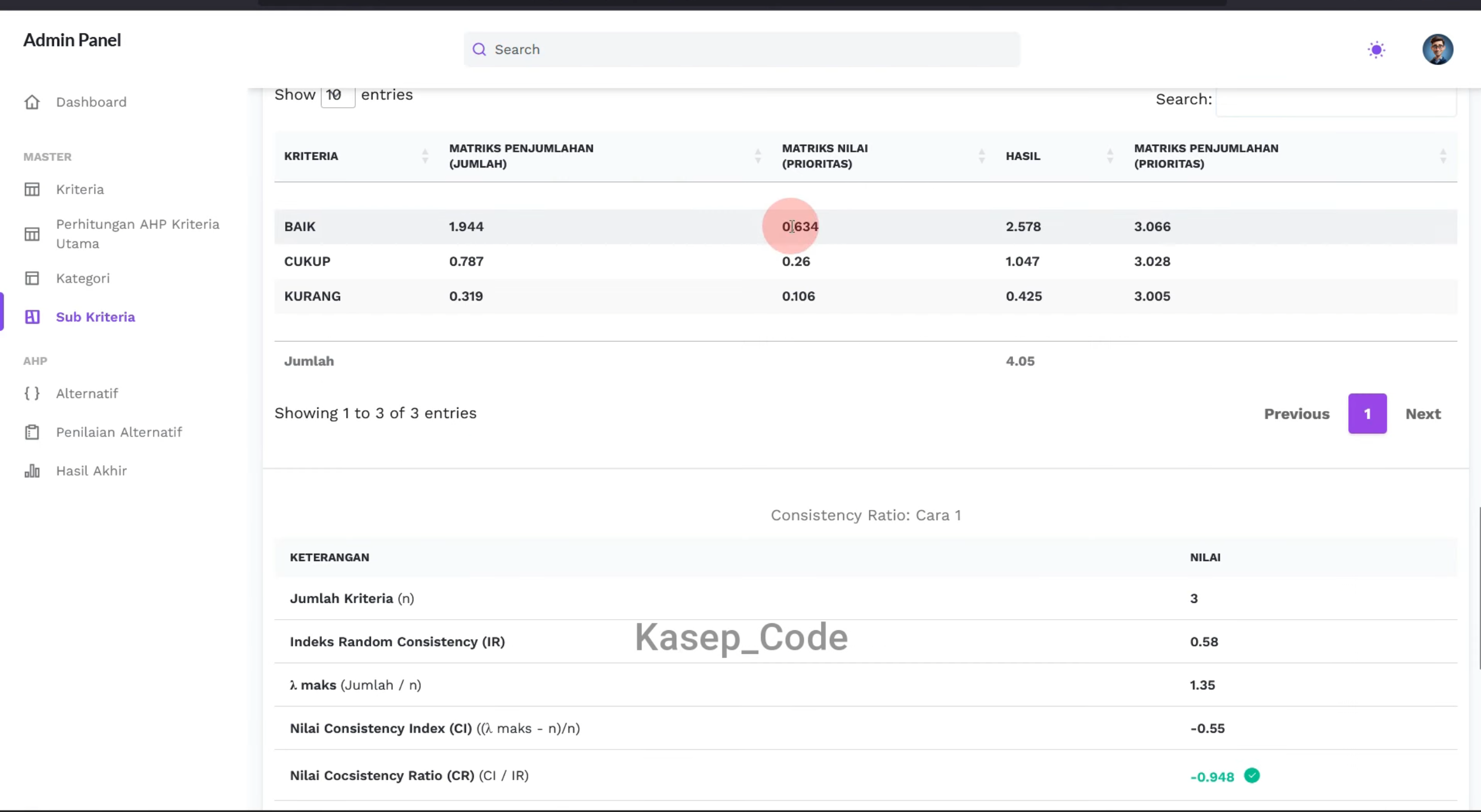1481x812 pixels.
Task: Click the value 0.787 in CUKUP row
Action: [x=466, y=261]
